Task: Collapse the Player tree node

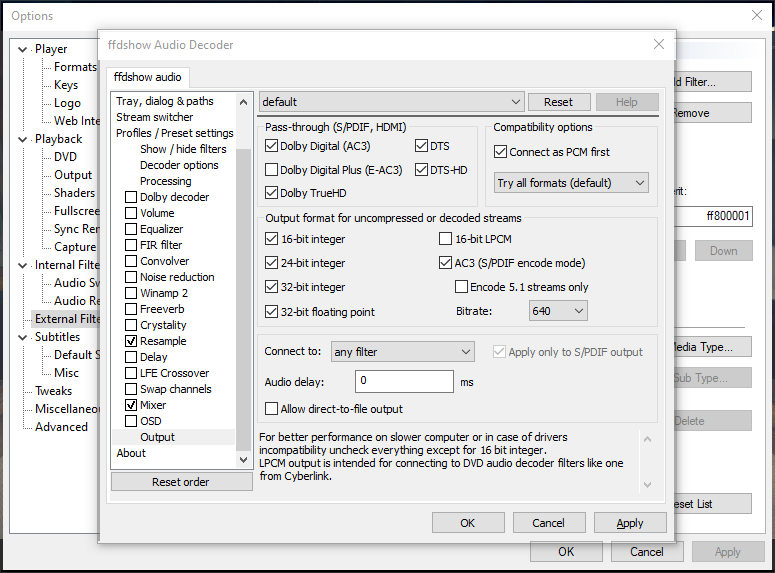Action: (22, 49)
